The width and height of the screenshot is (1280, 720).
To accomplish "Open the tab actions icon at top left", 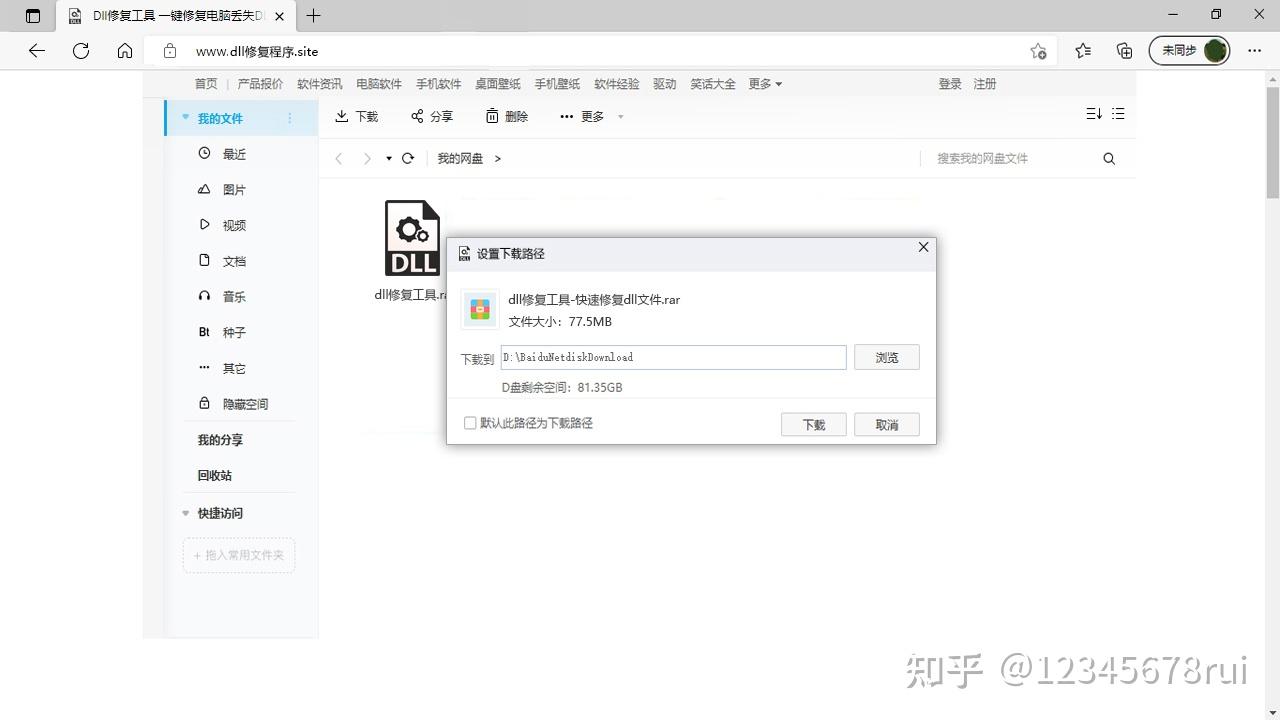I will click(33, 16).
